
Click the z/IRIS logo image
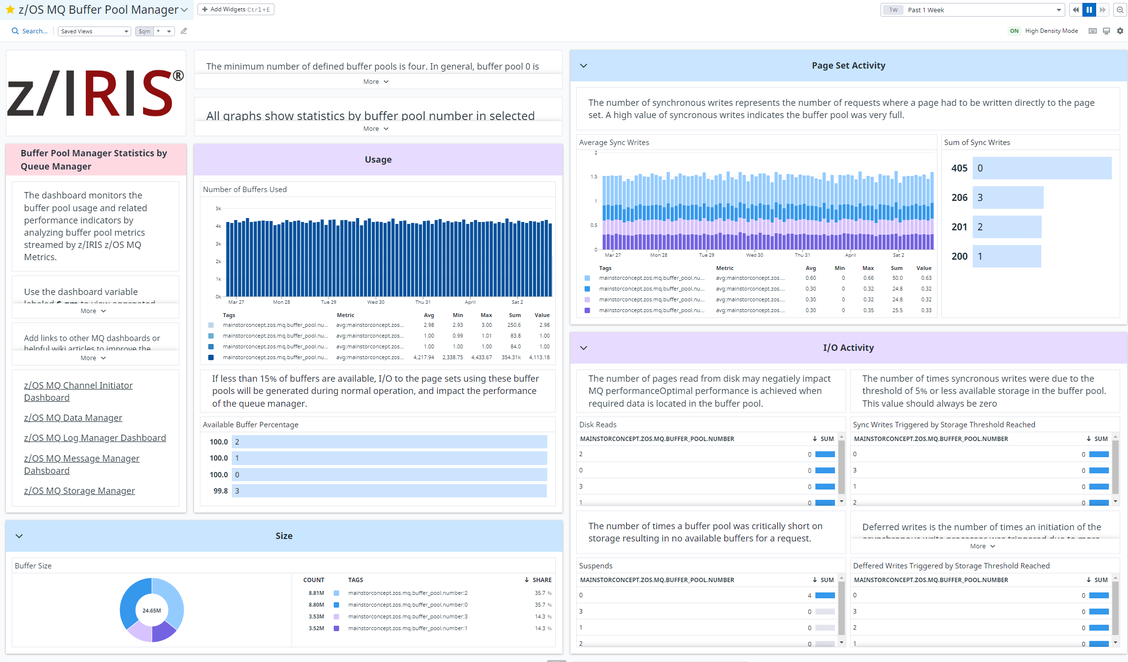(96, 93)
